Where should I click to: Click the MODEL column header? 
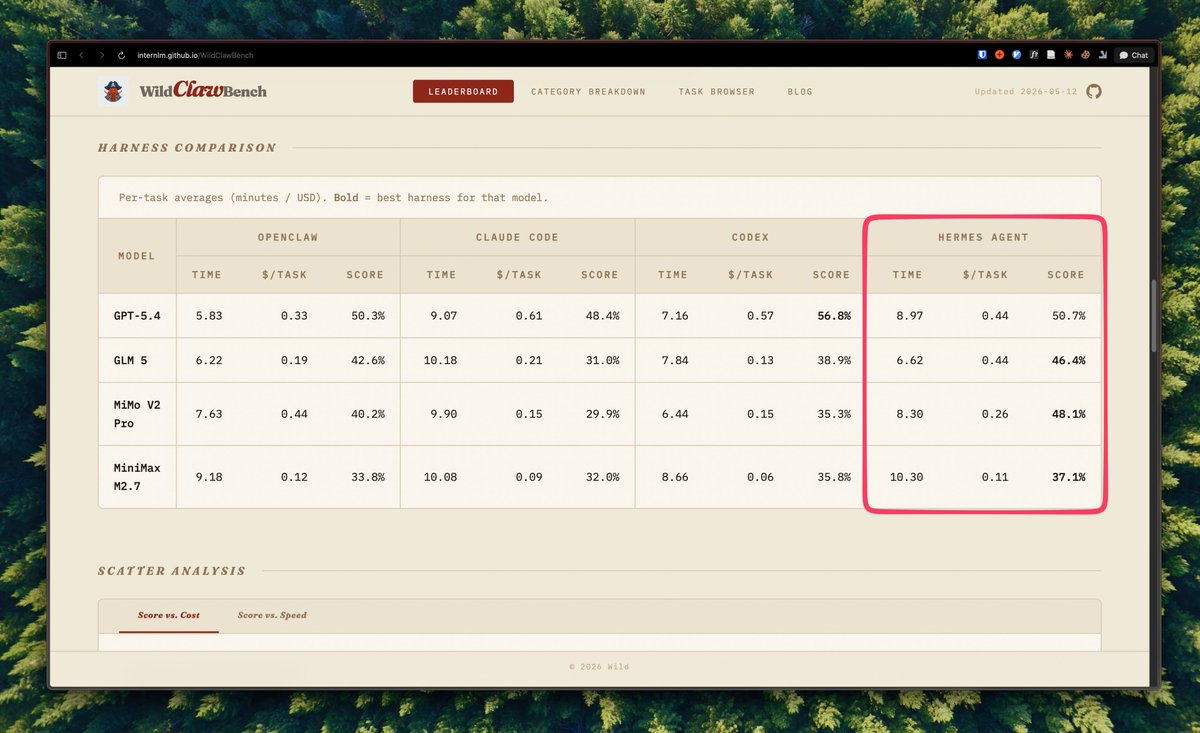pos(138,256)
